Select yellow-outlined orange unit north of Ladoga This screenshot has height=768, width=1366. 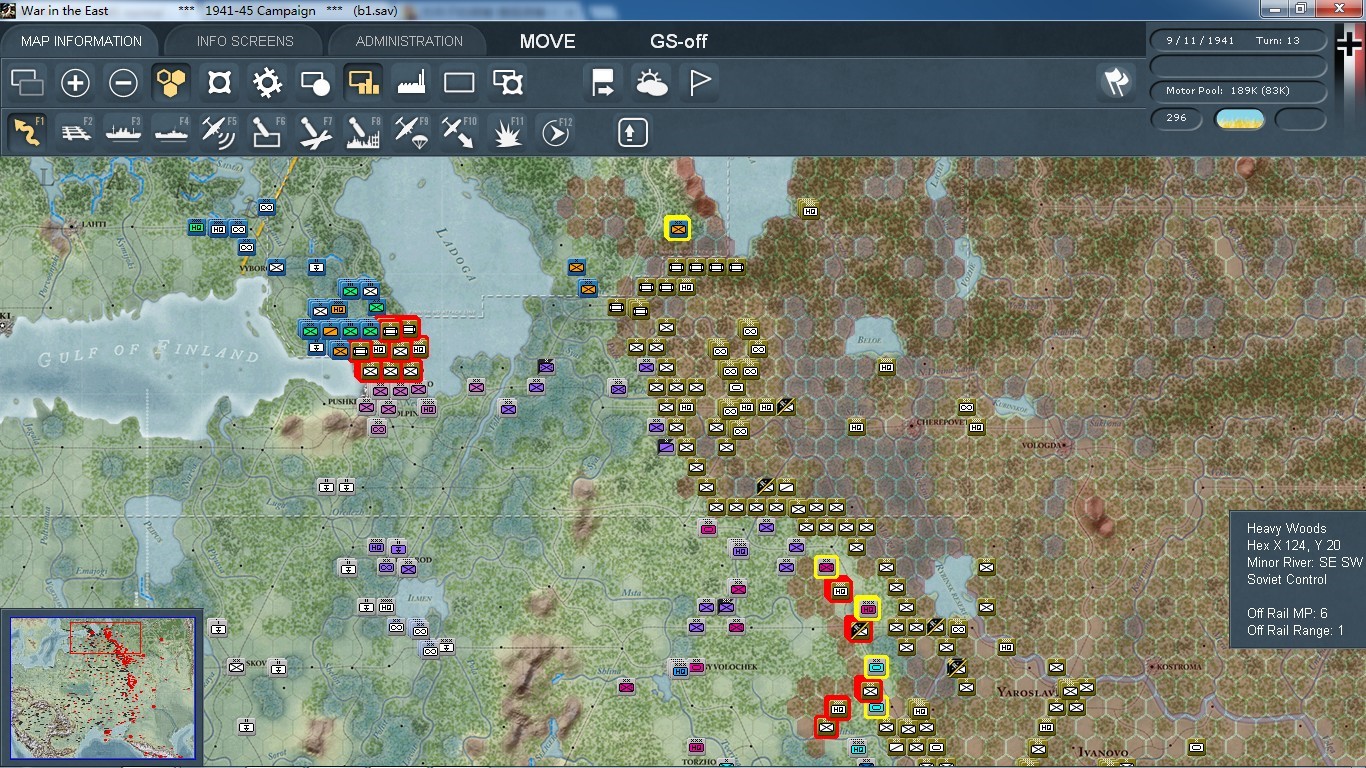tap(679, 229)
